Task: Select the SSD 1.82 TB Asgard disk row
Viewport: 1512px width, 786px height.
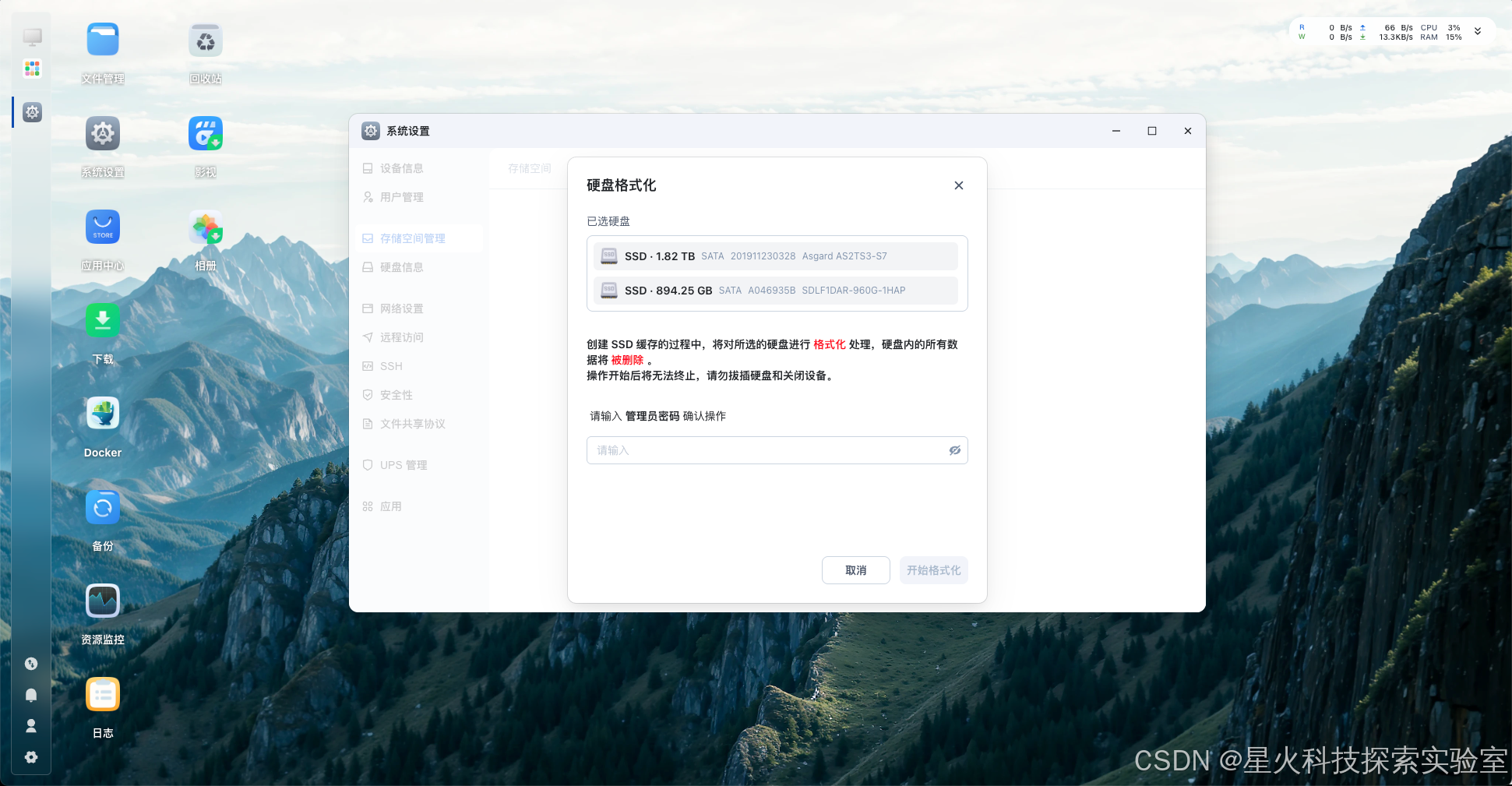Action: coord(776,256)
